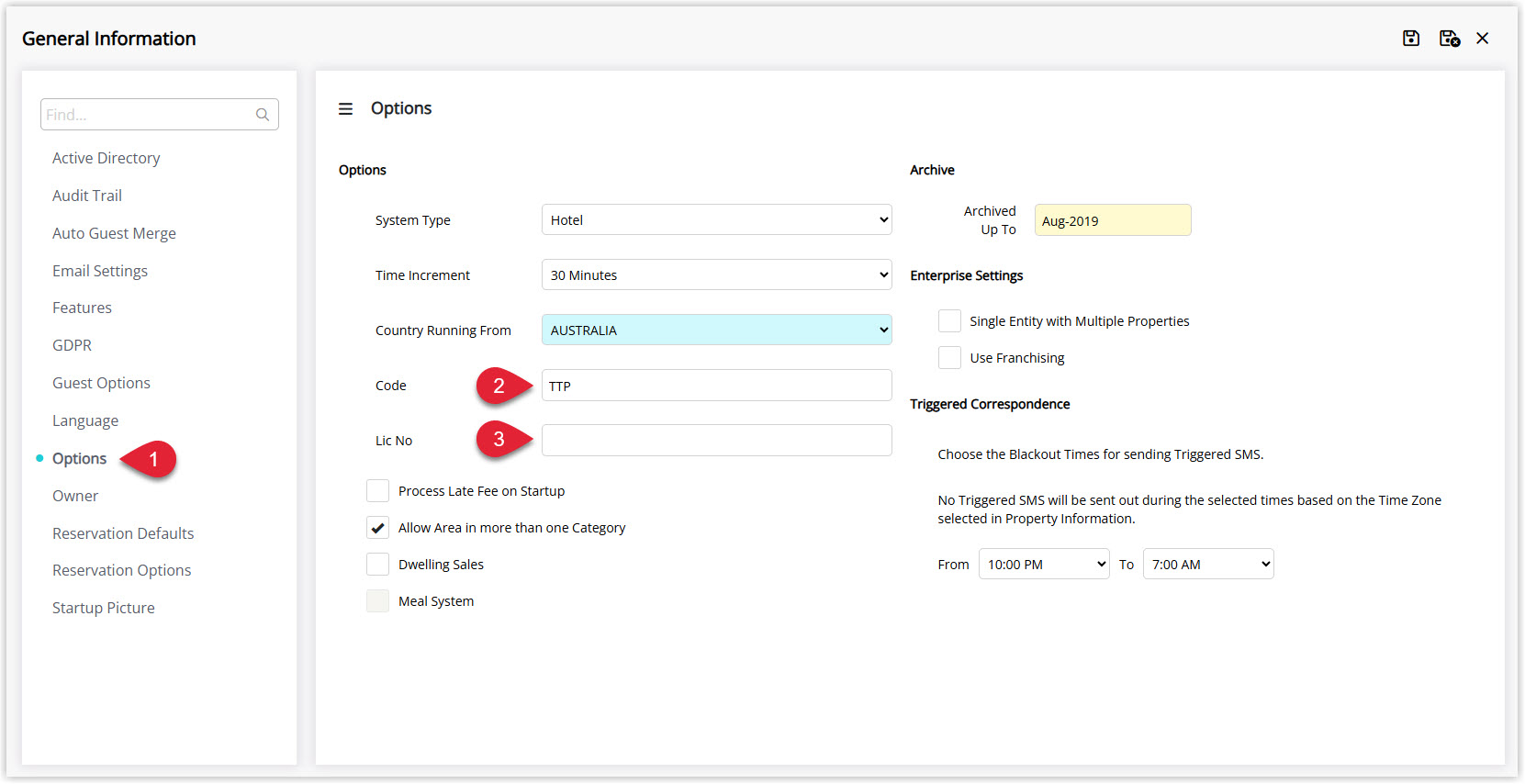
Task: Enable Process Late Fee on Startup
Action: click(x=377, y=491)
